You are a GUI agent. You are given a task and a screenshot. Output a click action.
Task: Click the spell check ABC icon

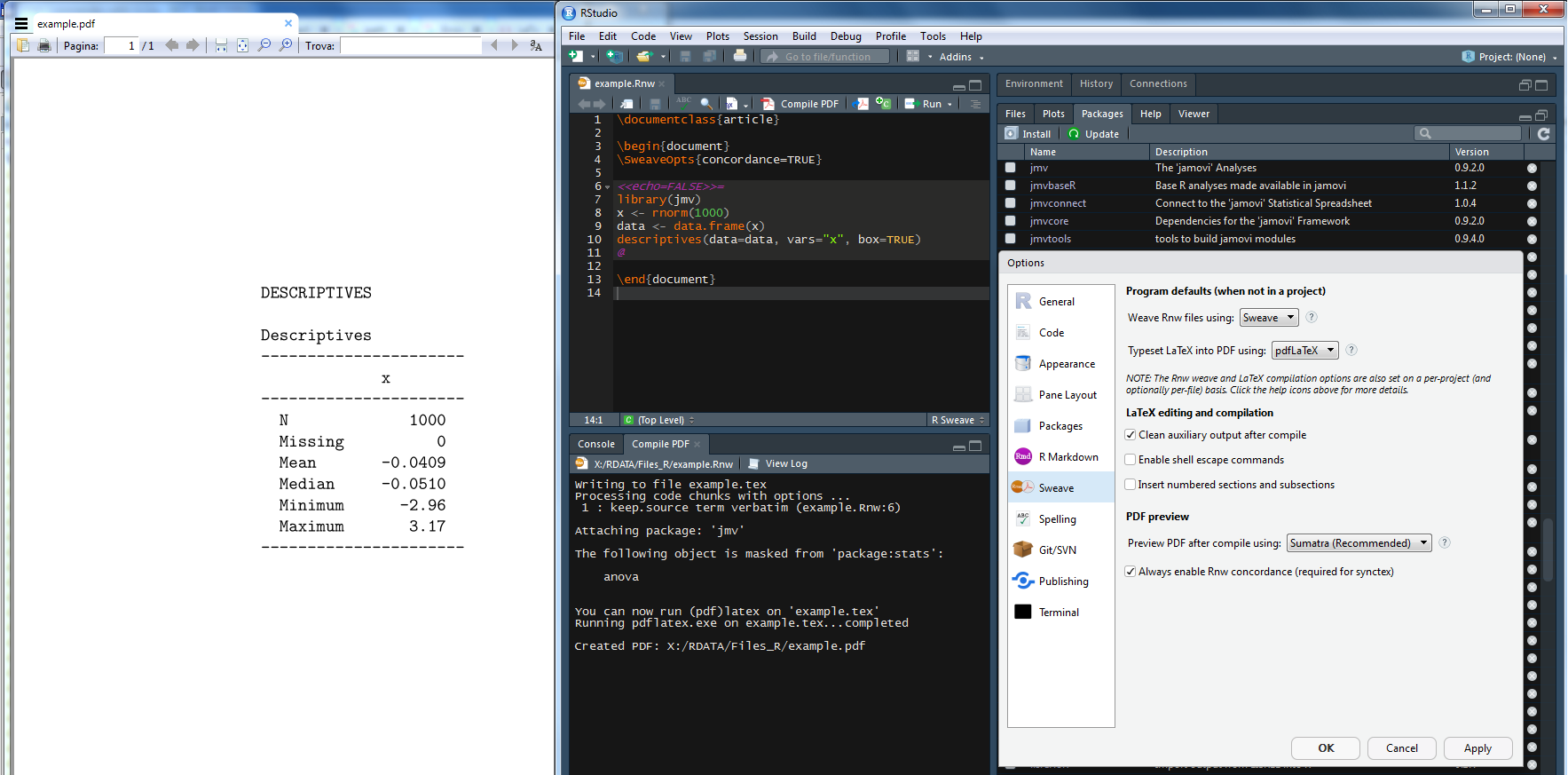(x=683, y=103)
